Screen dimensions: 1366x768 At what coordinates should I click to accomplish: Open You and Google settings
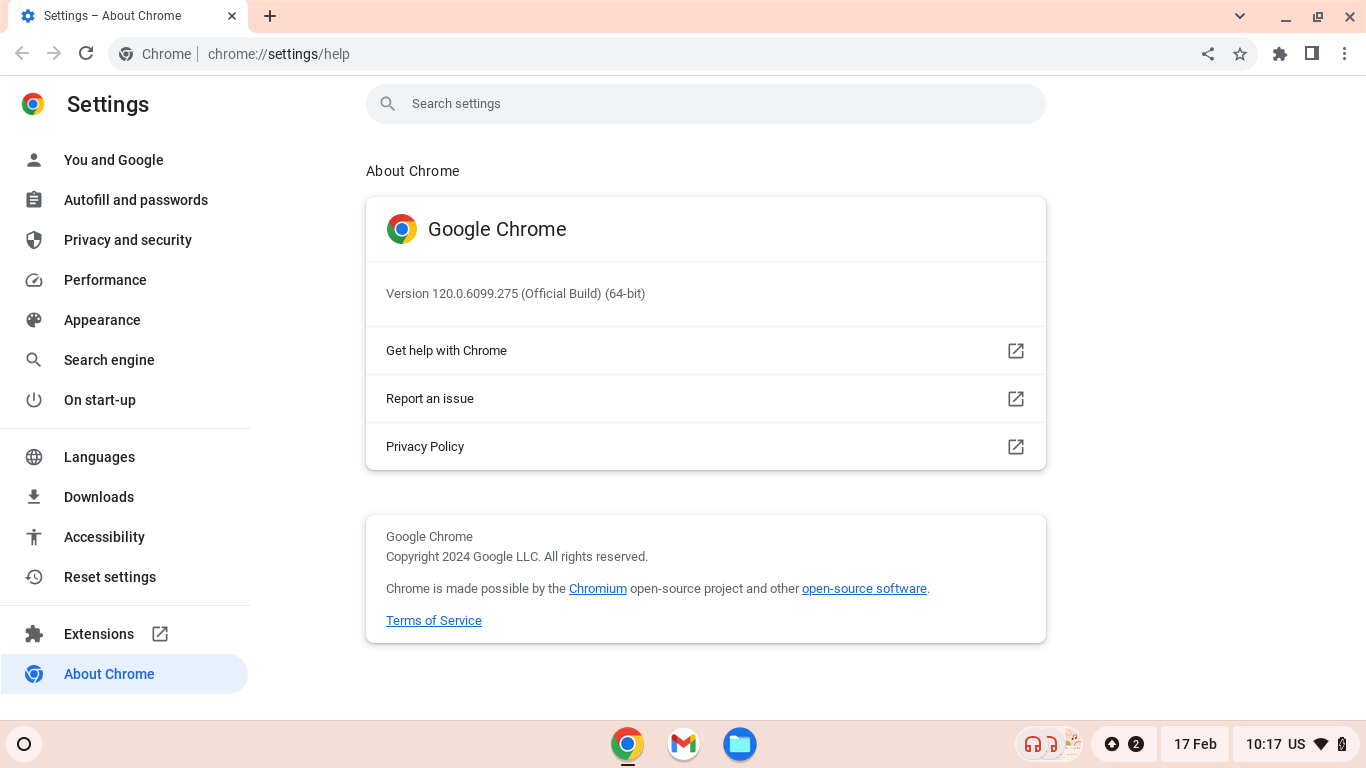(x=124, y=160)
